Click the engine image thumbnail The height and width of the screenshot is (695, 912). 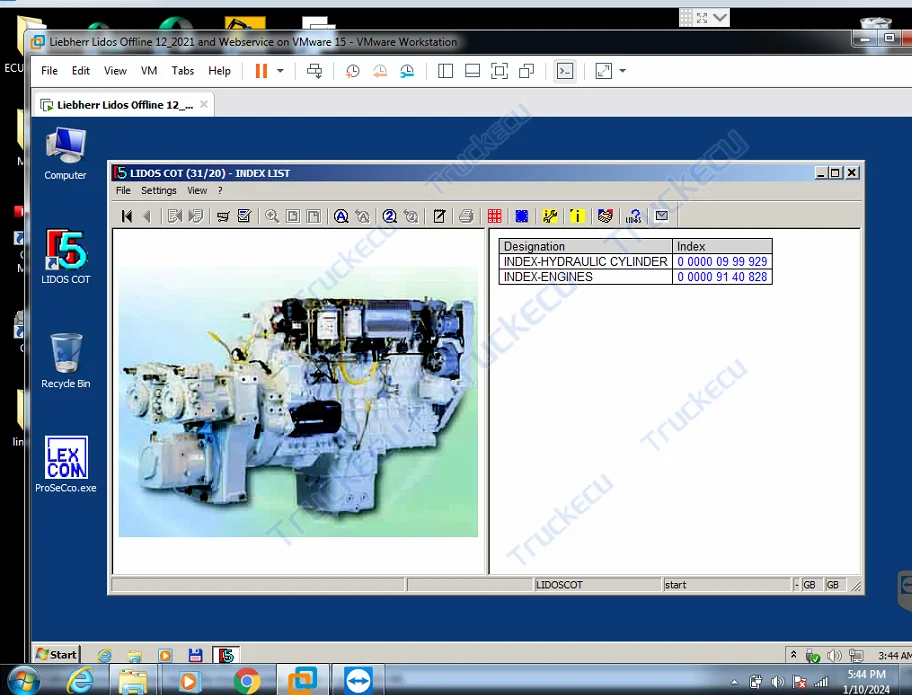click(298, 402)
